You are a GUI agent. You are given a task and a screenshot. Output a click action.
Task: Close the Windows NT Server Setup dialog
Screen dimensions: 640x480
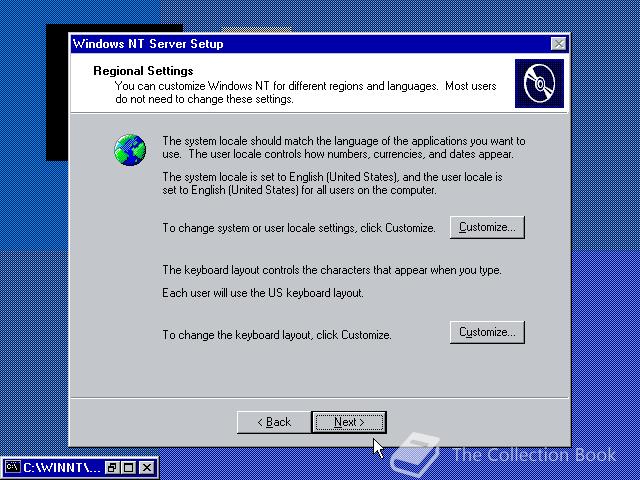tap(558, 44)
